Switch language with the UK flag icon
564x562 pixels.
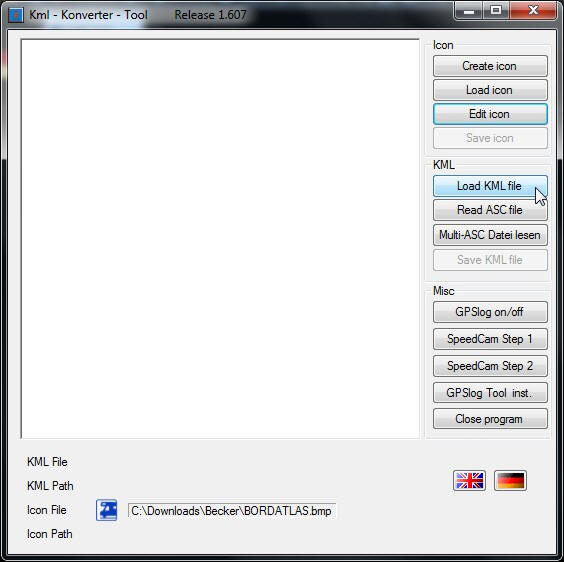469,480
